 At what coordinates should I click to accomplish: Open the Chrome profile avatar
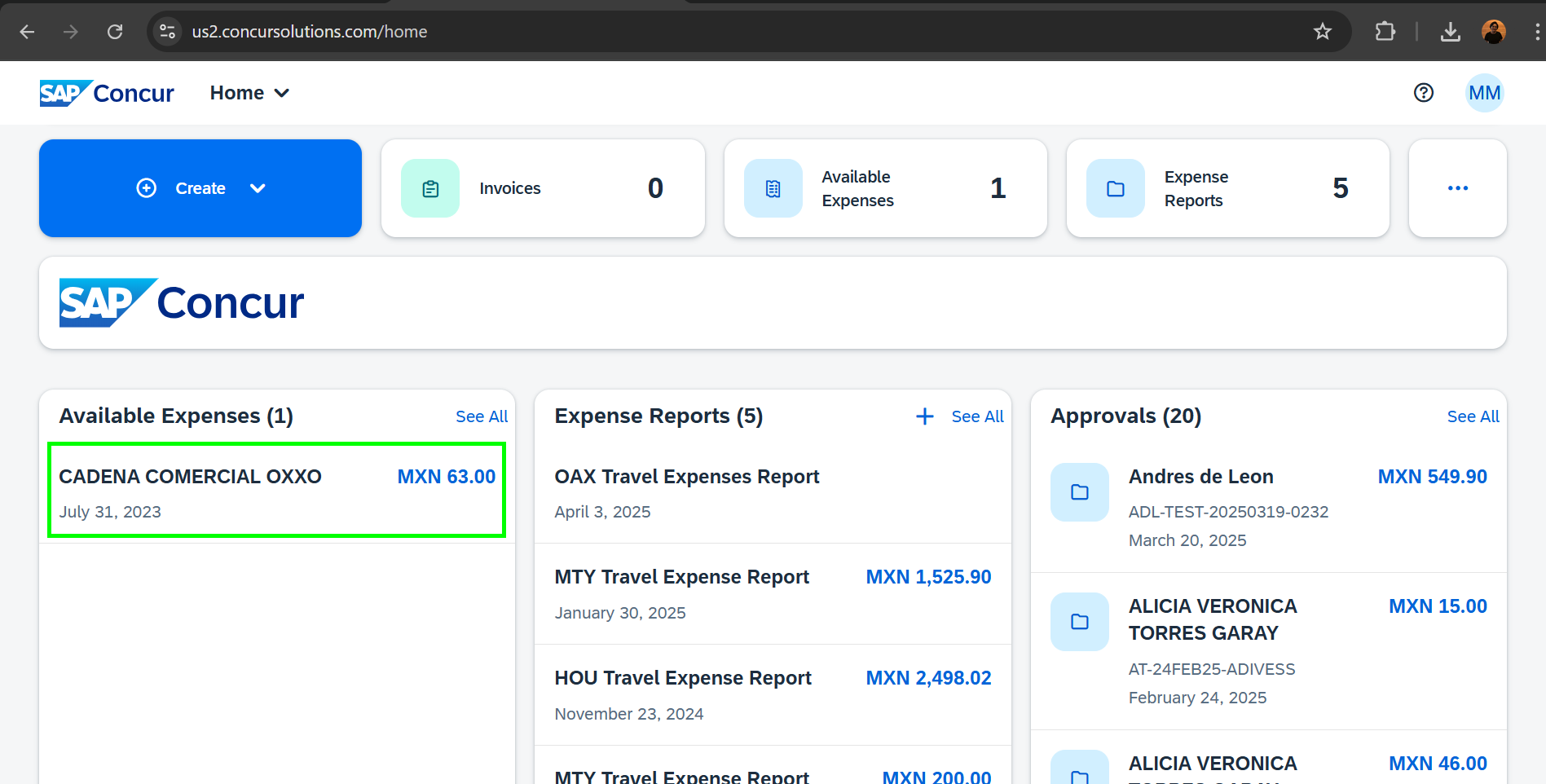click(x=1493, y=32)
